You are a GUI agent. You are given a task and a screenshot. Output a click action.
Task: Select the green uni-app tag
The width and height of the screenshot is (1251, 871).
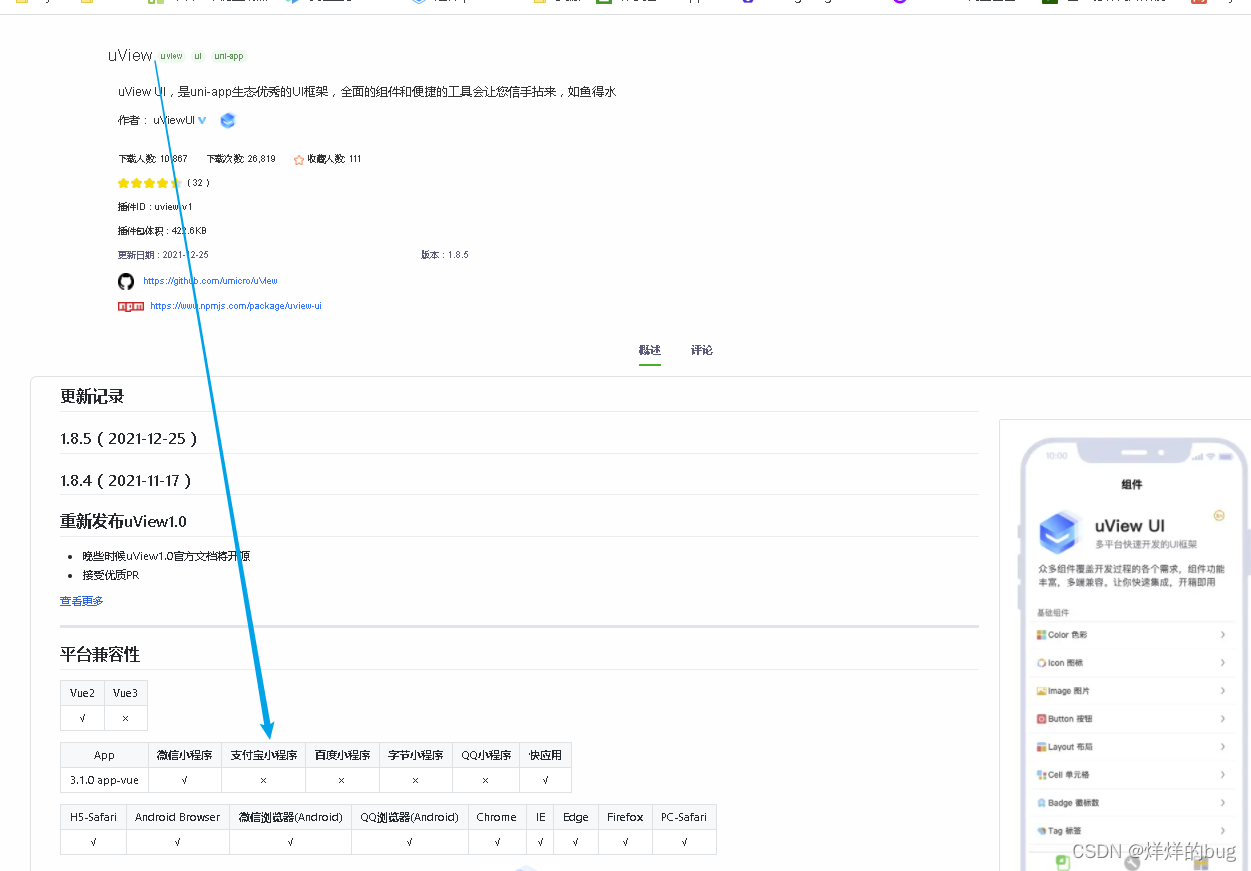(x=229, y=56)
